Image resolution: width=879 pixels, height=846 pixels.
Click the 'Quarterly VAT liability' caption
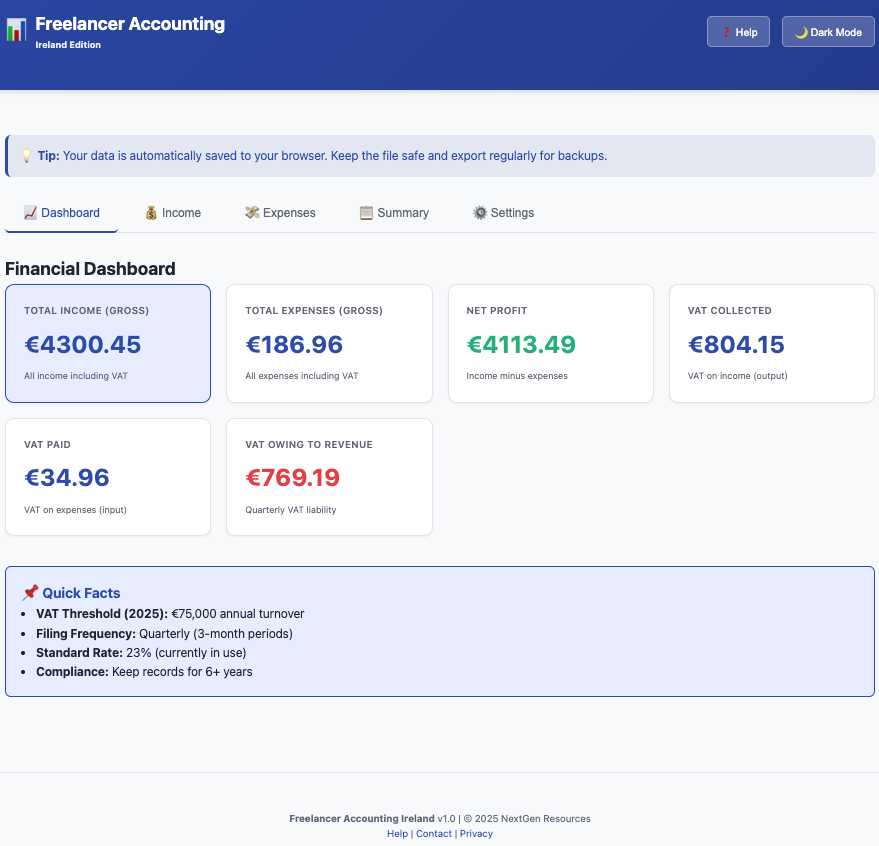click(x=291, y=510)
